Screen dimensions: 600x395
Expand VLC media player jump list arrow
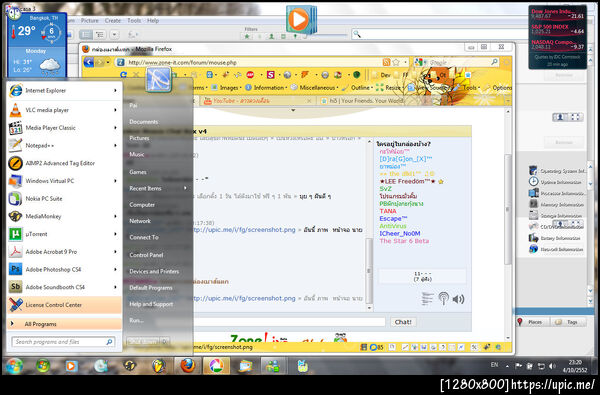[x=115, y=110]
